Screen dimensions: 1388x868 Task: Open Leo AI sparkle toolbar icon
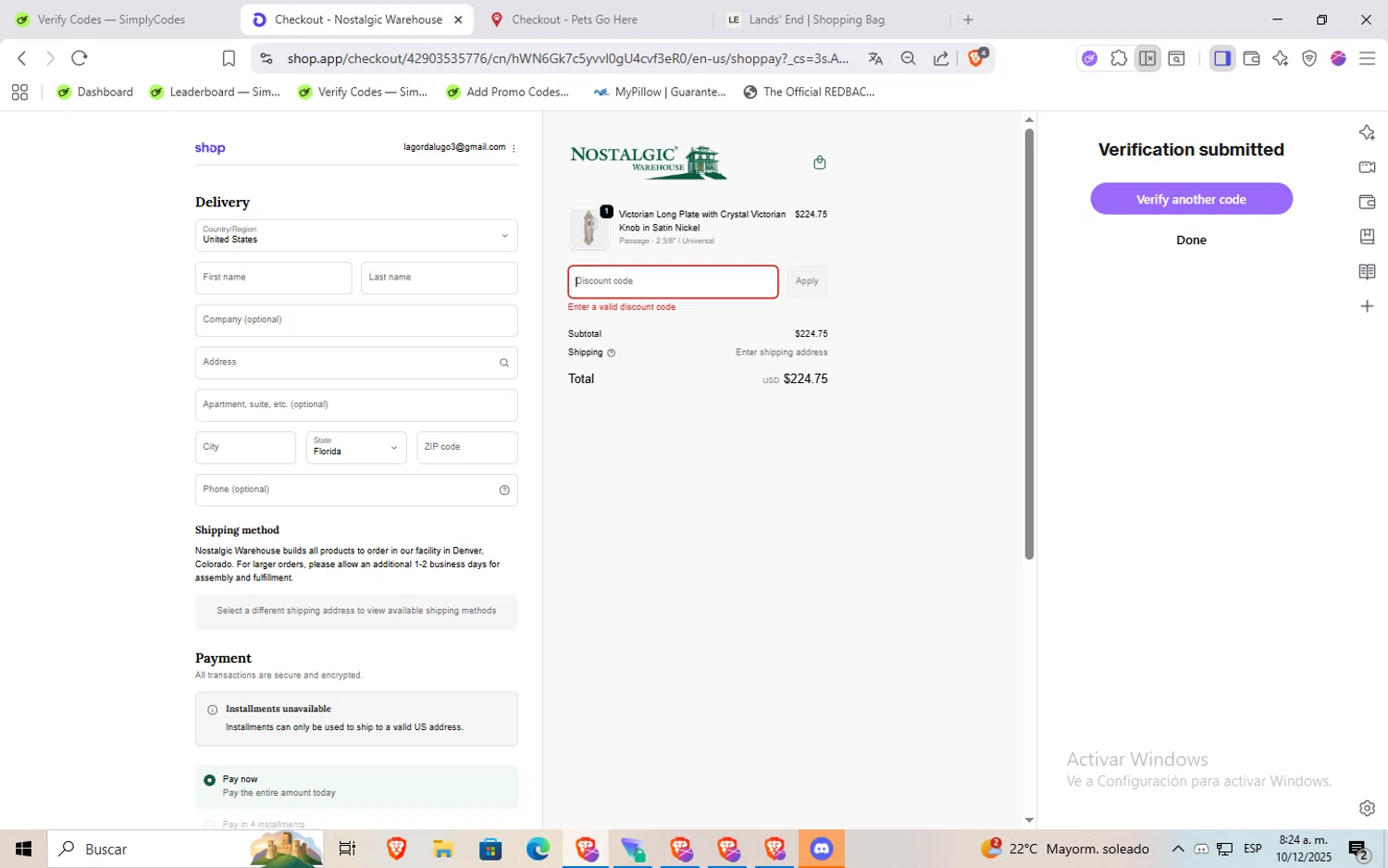tap(1281, 58)
